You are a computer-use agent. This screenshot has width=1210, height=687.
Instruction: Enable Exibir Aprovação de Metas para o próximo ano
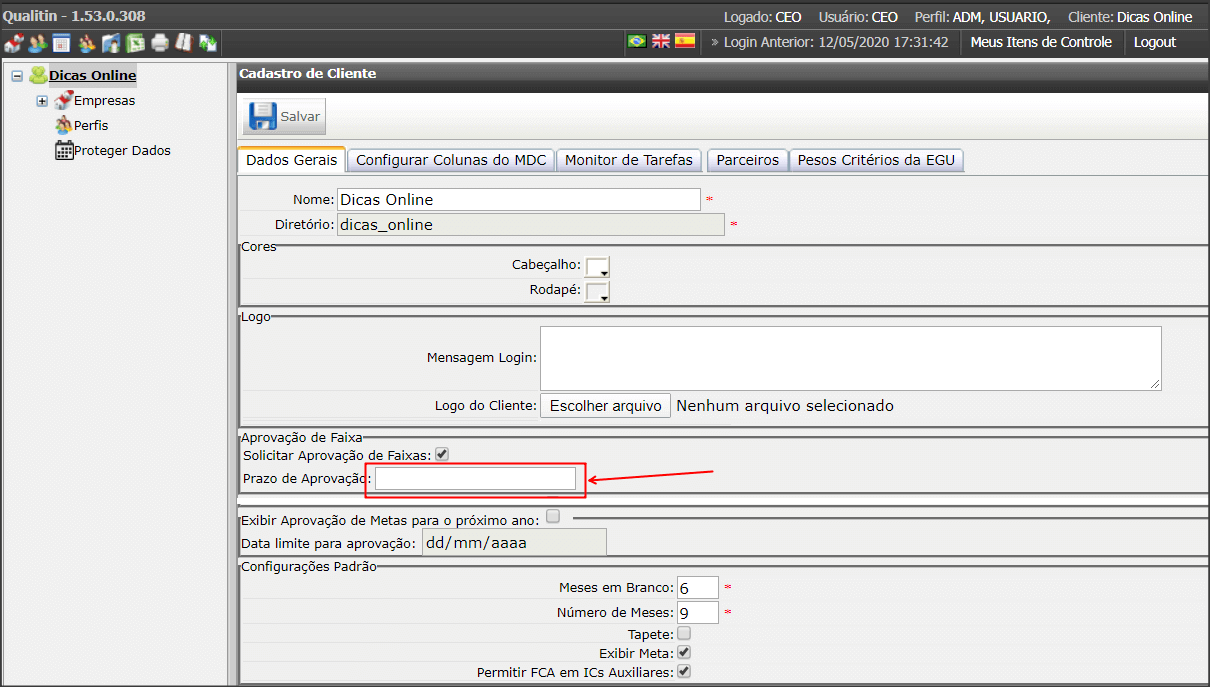click(553, 517)
